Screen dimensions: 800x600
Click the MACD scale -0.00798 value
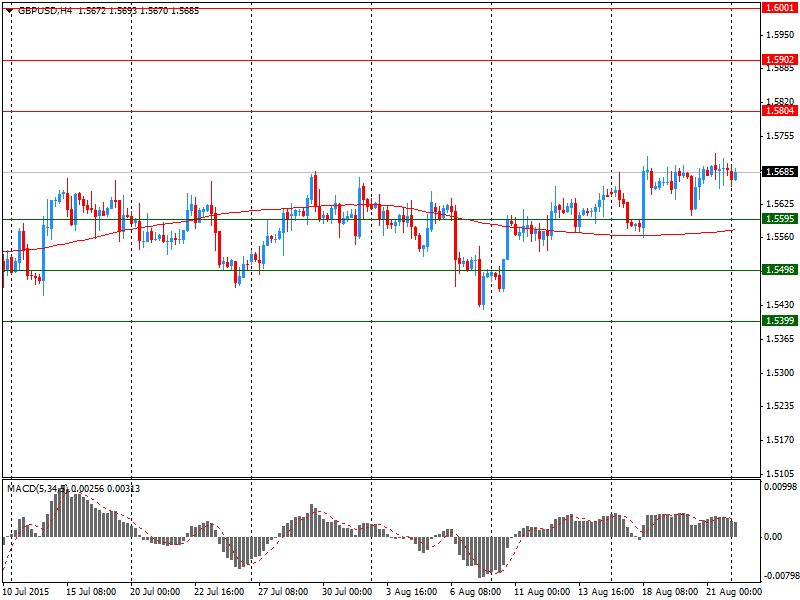point(780,576)
